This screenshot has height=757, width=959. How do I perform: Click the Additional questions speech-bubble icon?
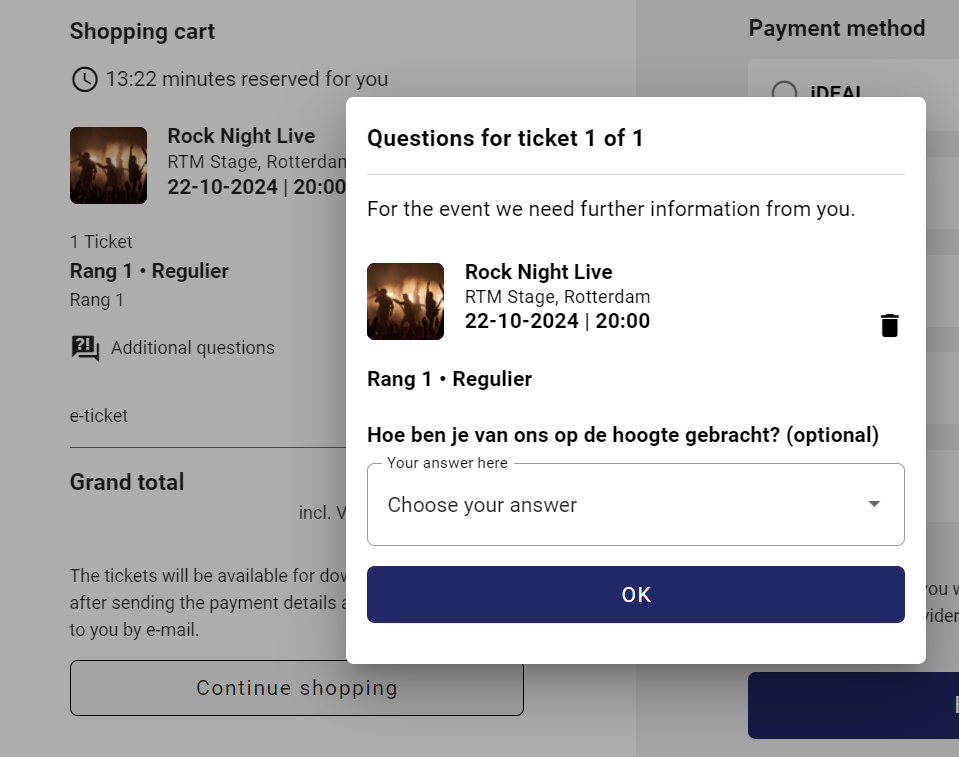coord(85,348)
